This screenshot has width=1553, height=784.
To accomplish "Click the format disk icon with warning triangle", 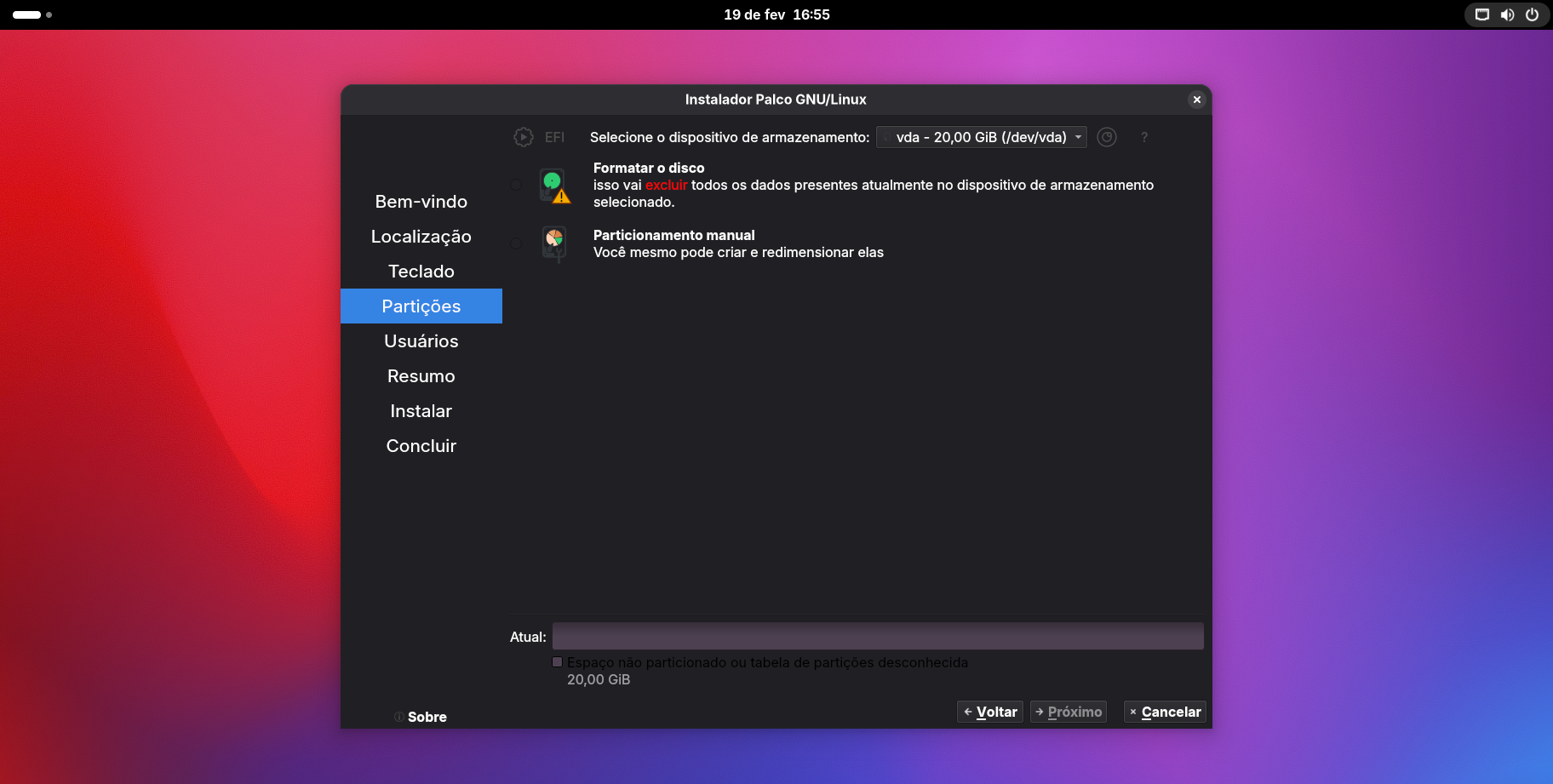I will tap(554, 185).
